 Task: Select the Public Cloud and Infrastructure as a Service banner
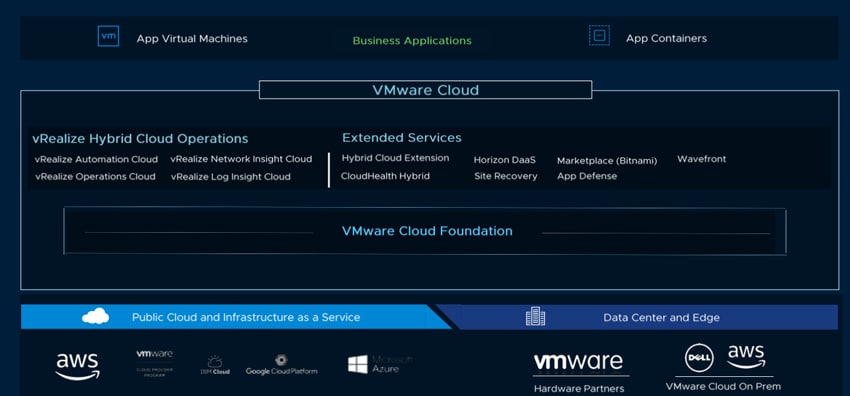tap(236, 317)
